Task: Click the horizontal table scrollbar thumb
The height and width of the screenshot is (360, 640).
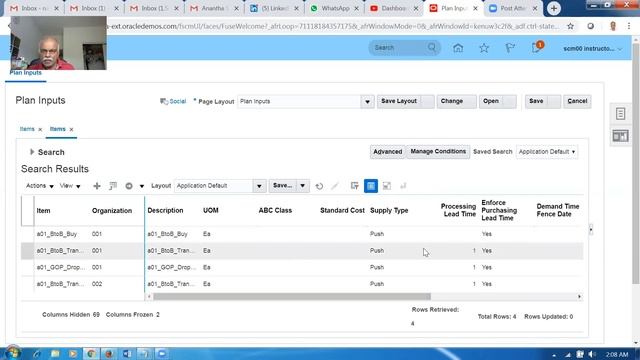Action: click(x=292, y=297)
